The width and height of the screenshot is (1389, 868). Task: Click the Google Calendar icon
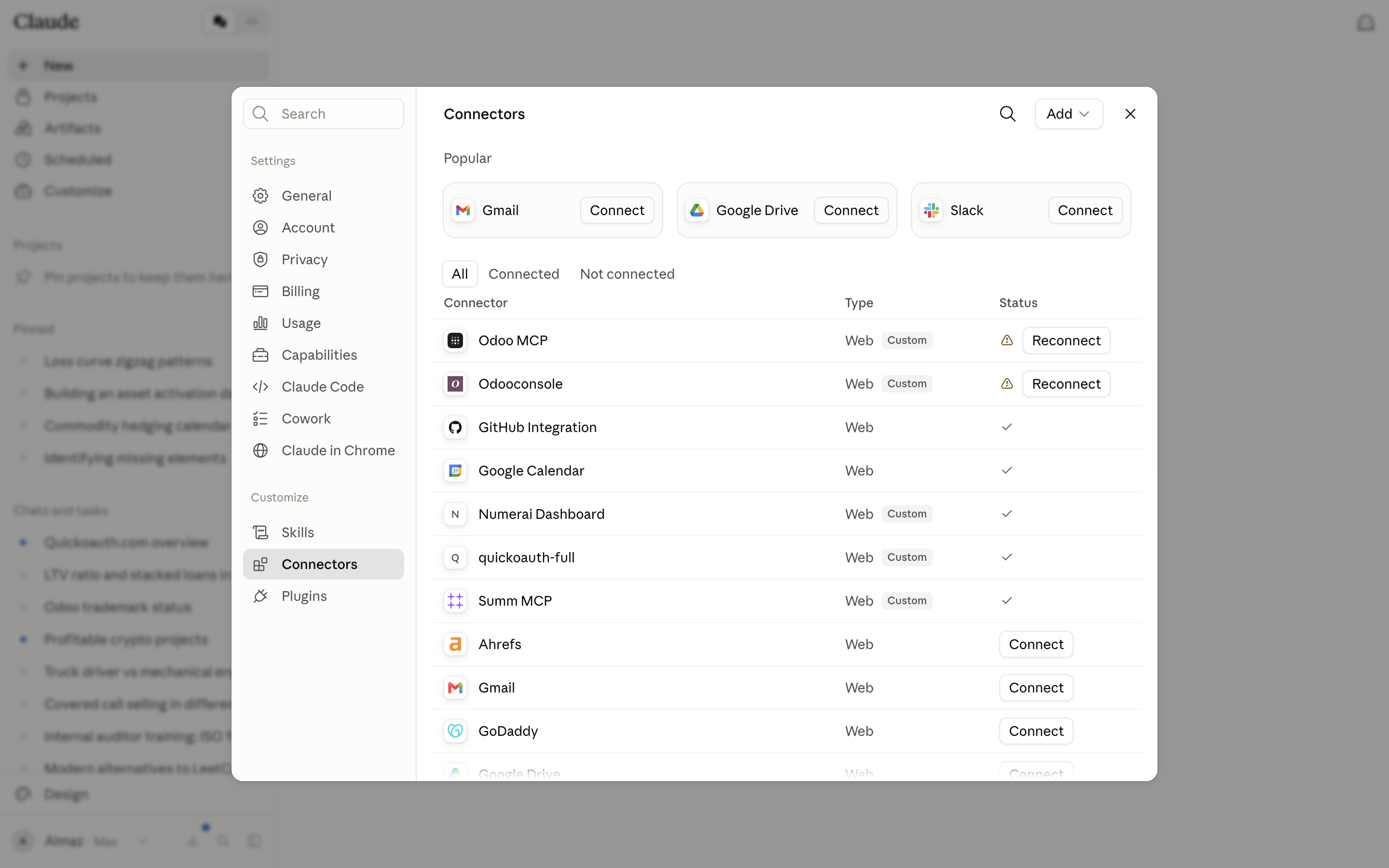pyautogui.click(x=455, y=471)
